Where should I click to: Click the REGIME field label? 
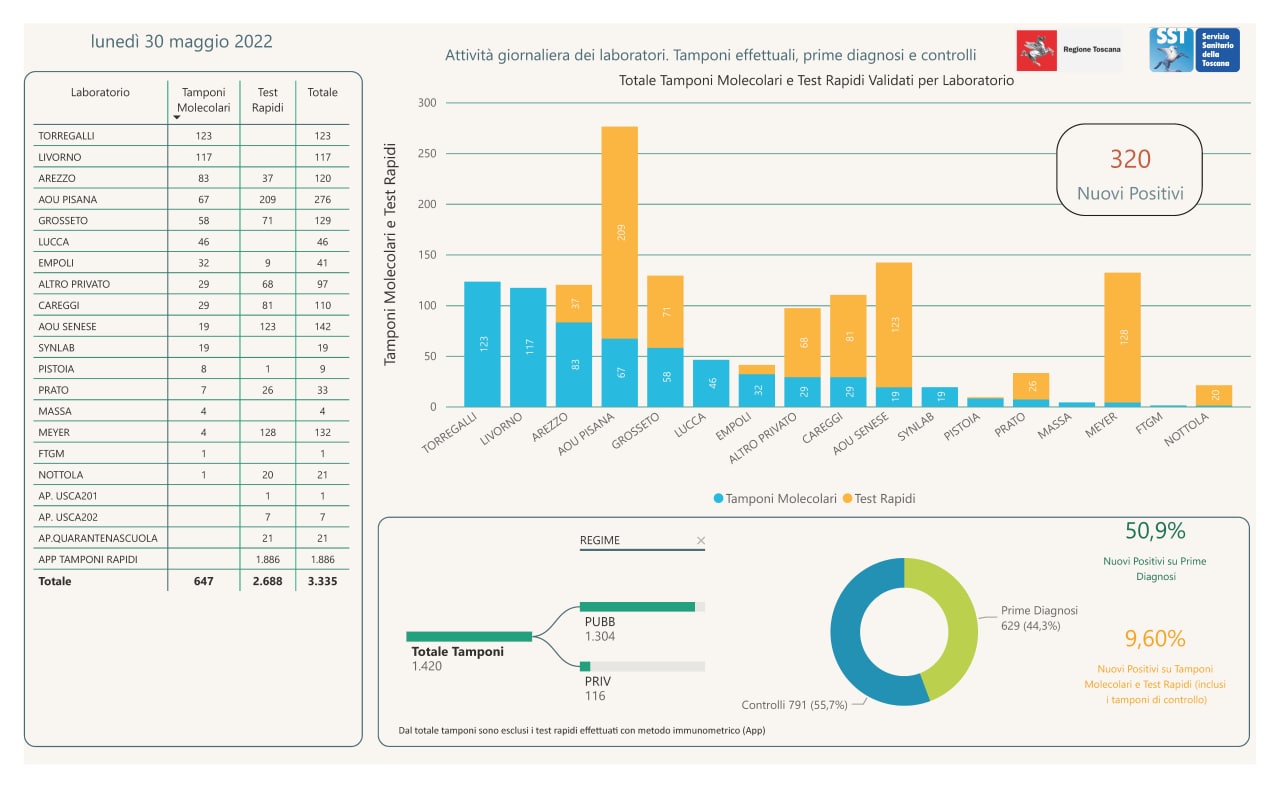[600, 541]
